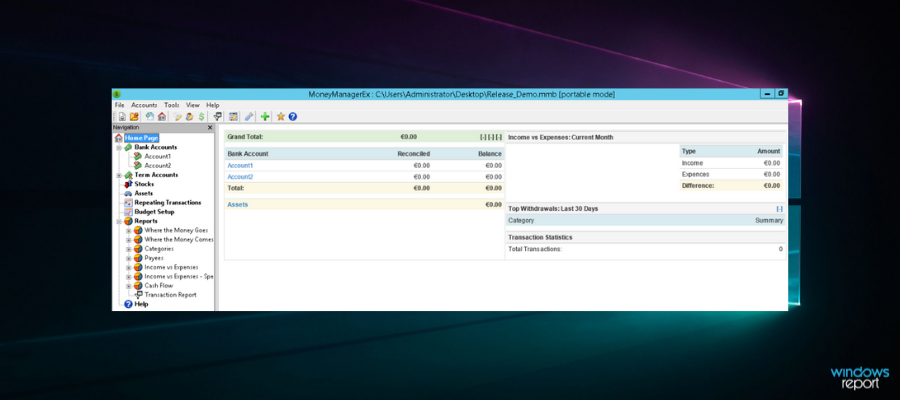The width and height of the screenshot is (900, 400).
Task: Expand the Categories report node
Action: point(129,249)
